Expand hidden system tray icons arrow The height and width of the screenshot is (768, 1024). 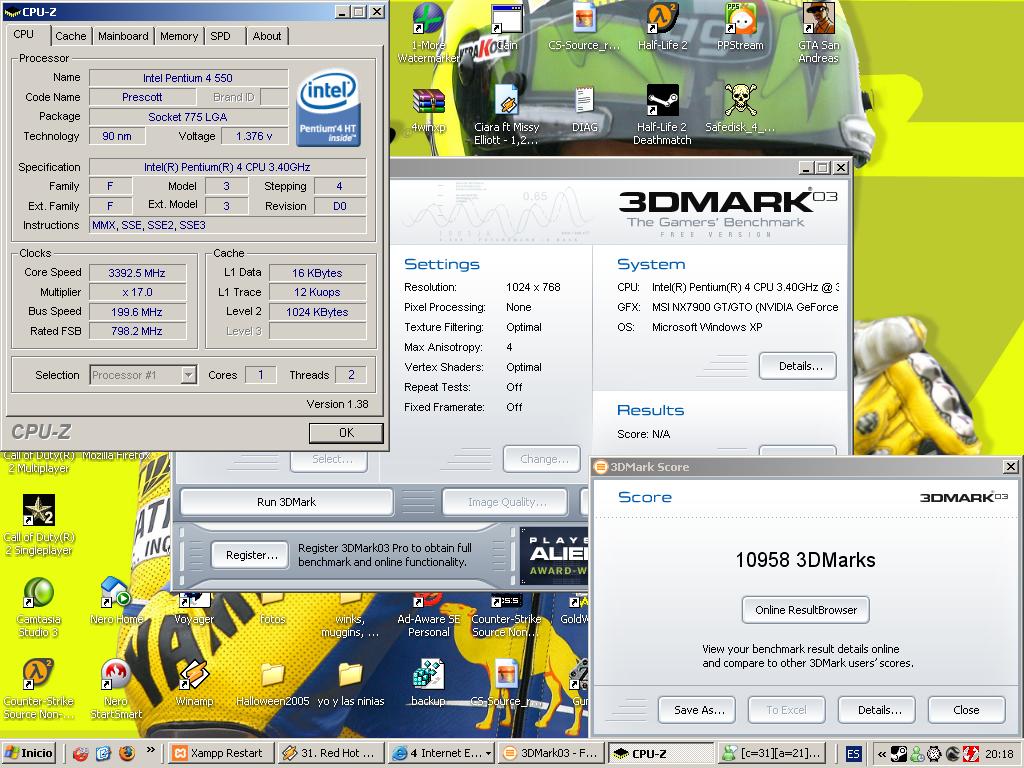click(x=882, y=754)
